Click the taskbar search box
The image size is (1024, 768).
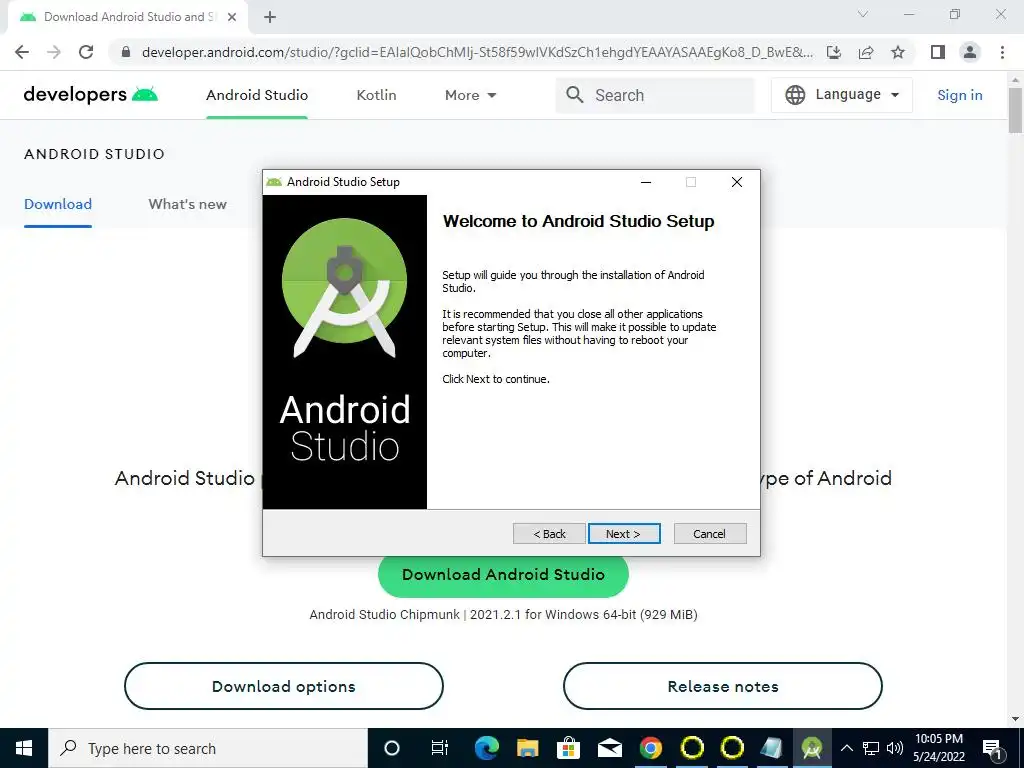208,748
